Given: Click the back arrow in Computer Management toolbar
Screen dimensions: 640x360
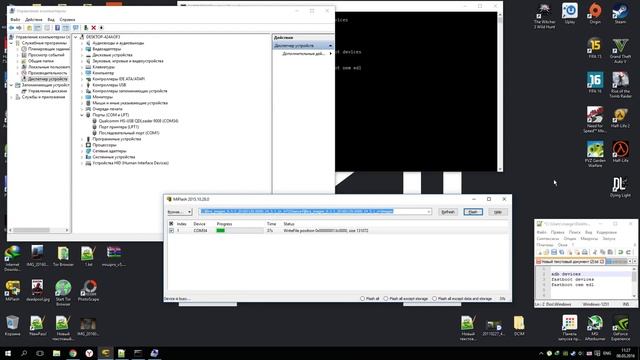Looking at the screenshot, I should tap(11, 28).
